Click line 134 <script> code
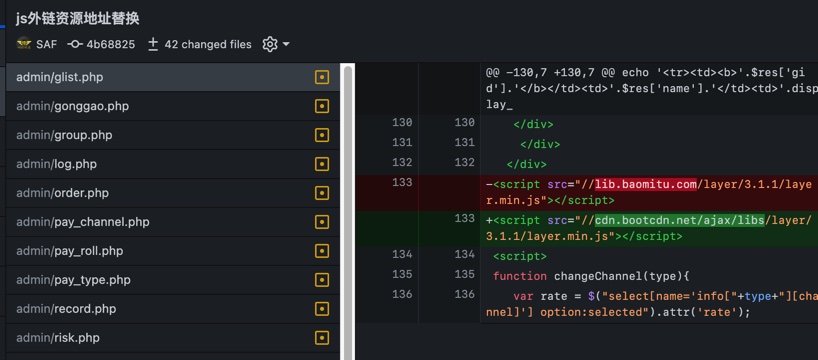818x360 pixels. [520, 256]
